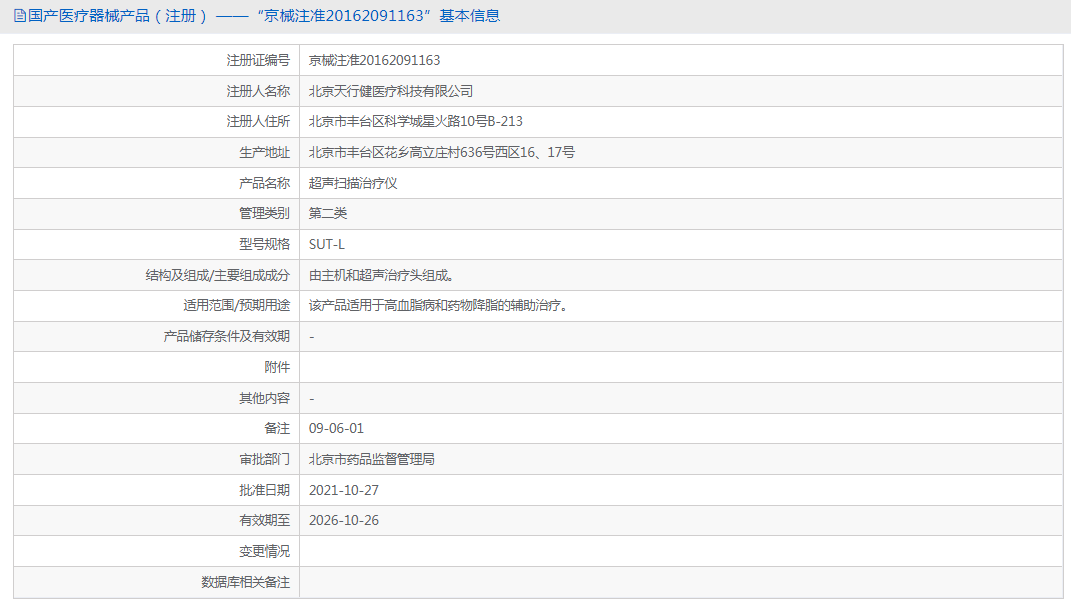Select department 北京市药品监督管理局
1071x603 pixels.
coord(372,459)
